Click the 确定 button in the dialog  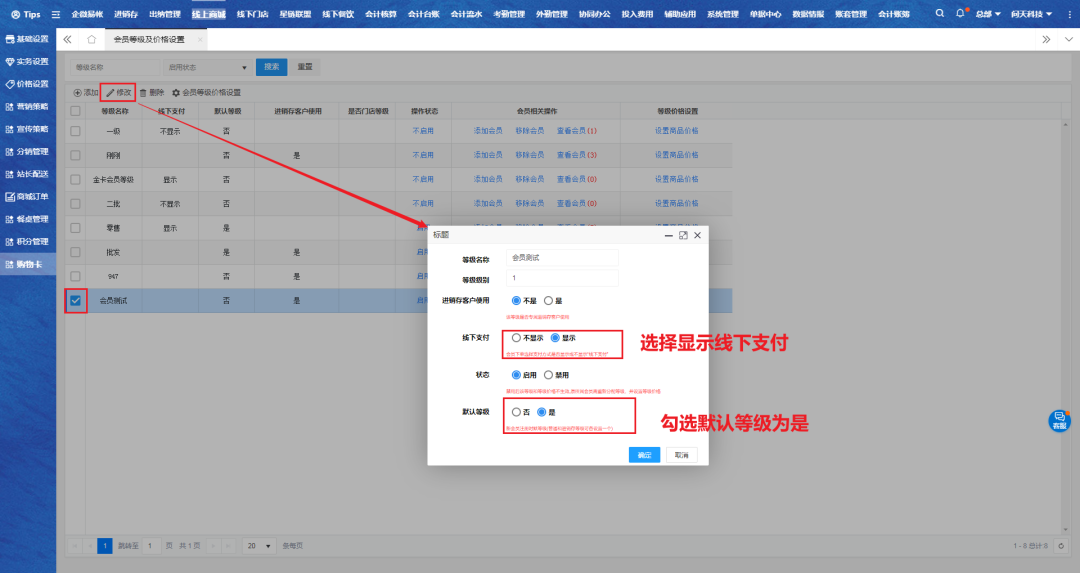(x=644, y=455)
